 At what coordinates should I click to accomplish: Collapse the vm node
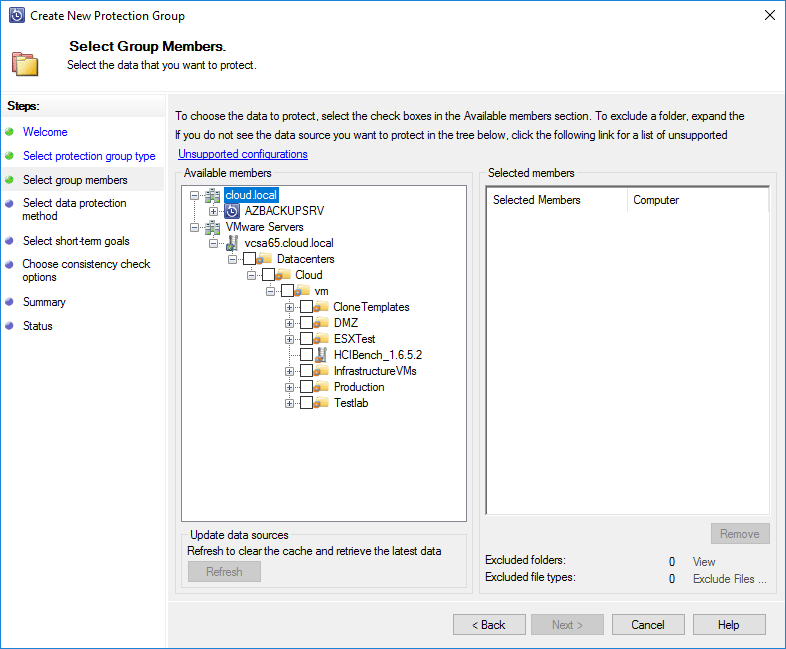(x=271, y=292)
